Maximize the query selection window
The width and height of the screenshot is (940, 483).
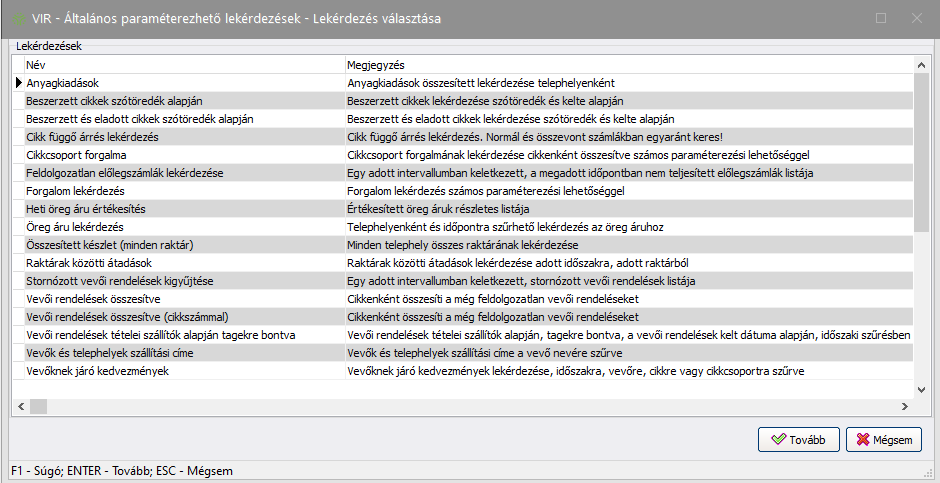coord(881,18)
